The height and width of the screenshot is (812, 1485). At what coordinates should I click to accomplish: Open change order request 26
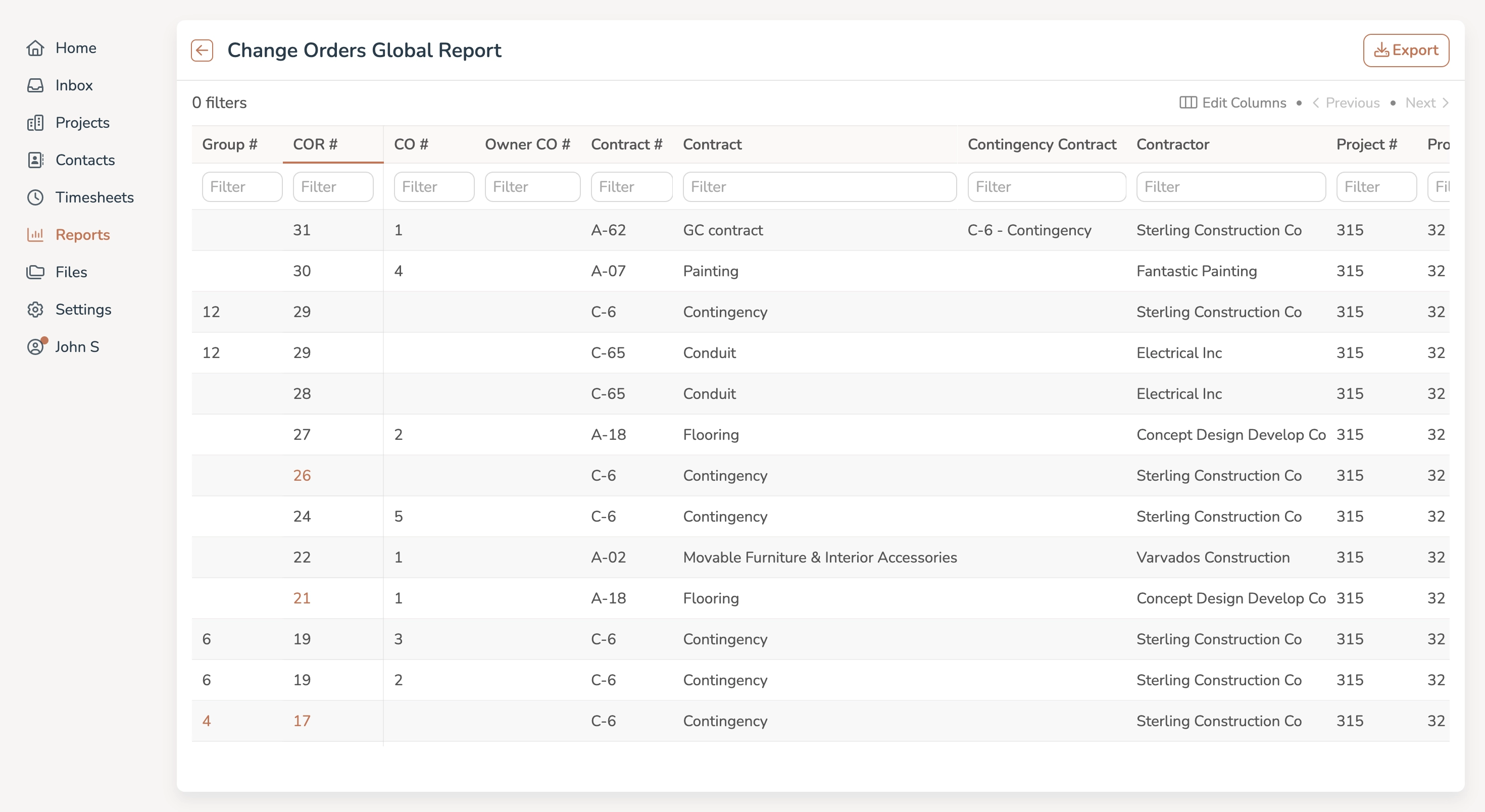[x=302, y=475]
